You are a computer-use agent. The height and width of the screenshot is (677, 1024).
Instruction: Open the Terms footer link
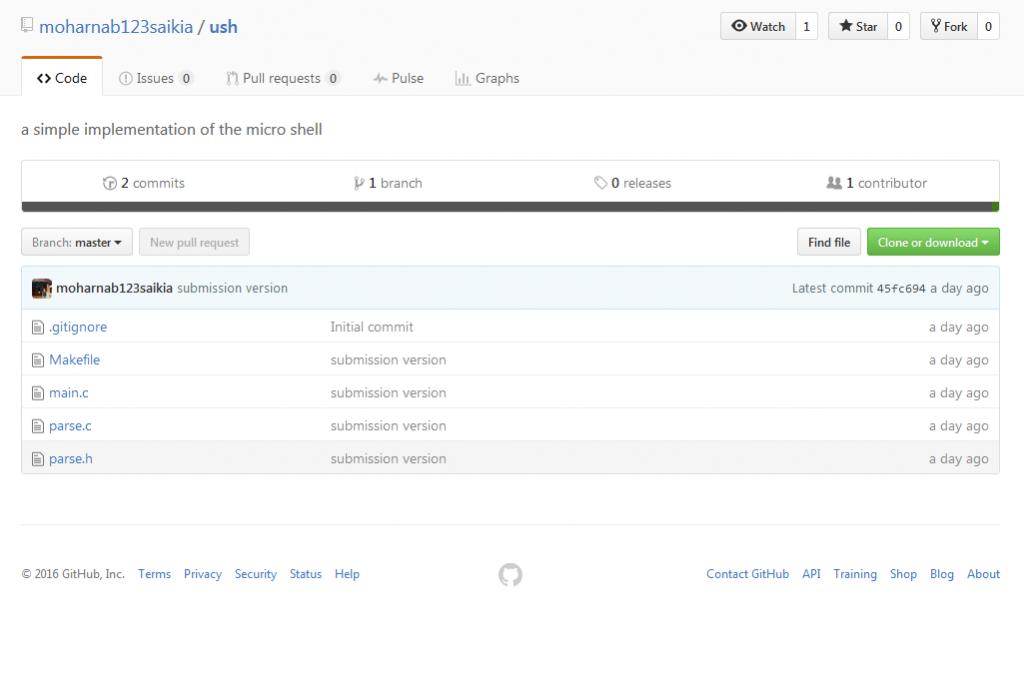pyautogui.click(x=154, y=574)
